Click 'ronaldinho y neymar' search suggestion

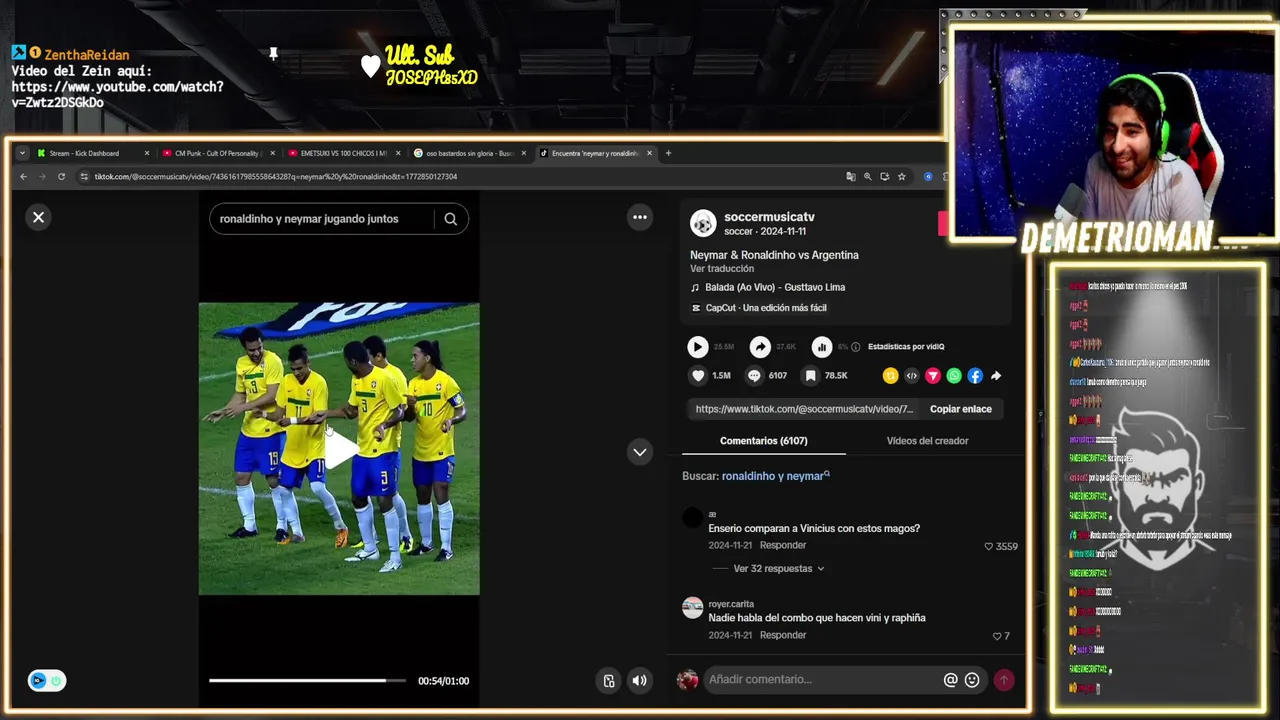pos(776,476)
